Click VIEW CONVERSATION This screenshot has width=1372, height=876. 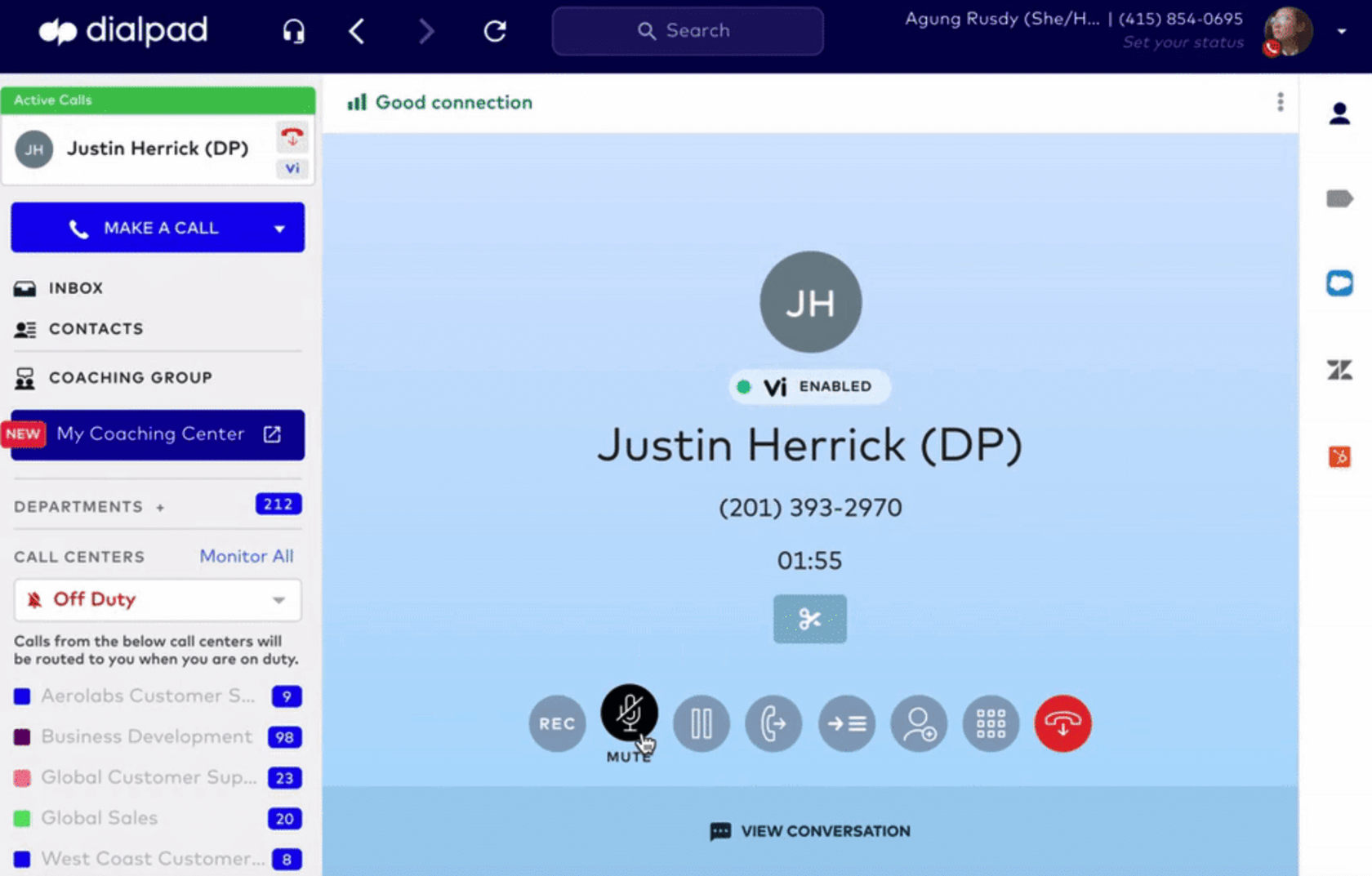pyautogui.click(x=810, y=831)
